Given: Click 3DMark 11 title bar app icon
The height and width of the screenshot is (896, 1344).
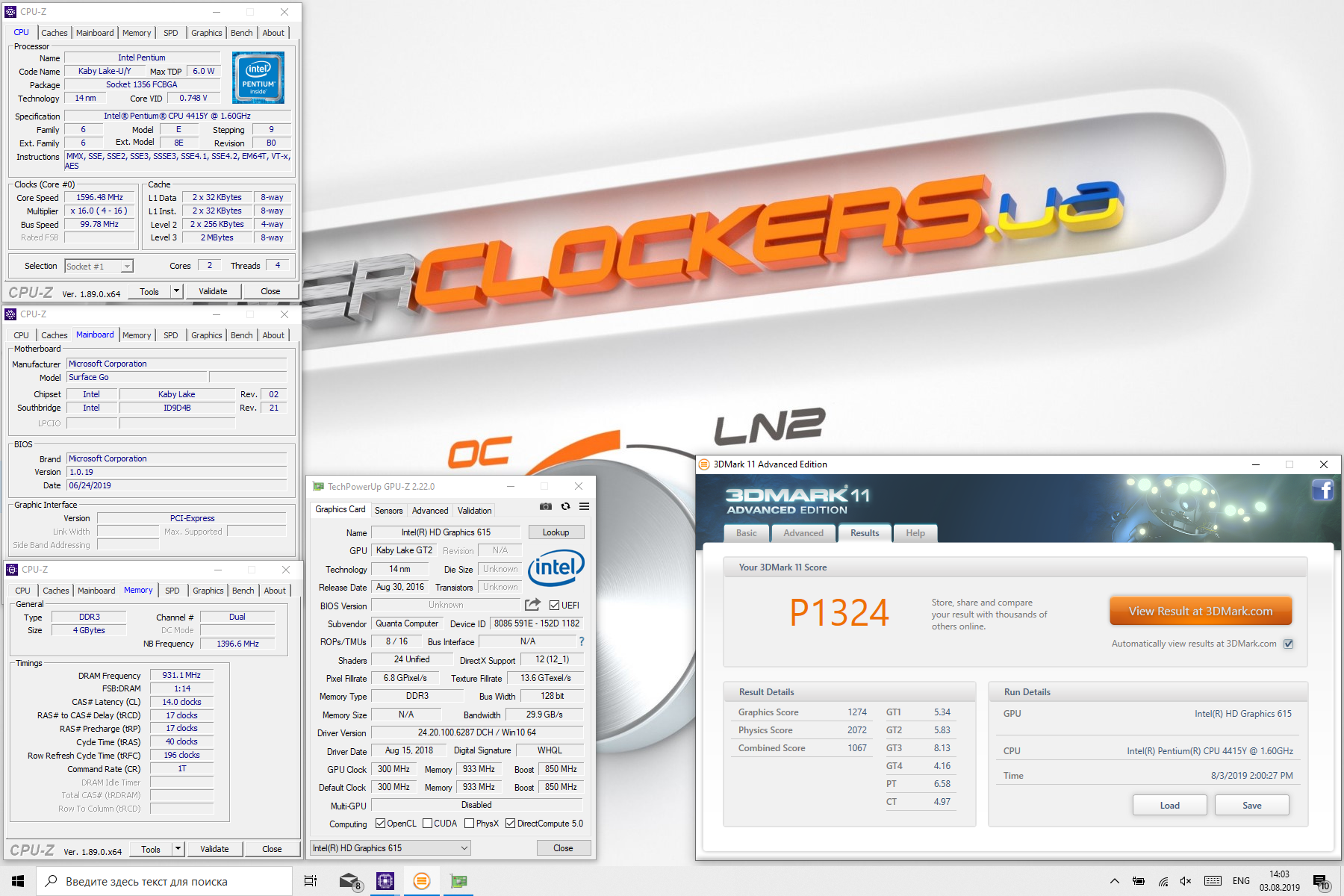Looking at the screenshot, I should point(703,464).
